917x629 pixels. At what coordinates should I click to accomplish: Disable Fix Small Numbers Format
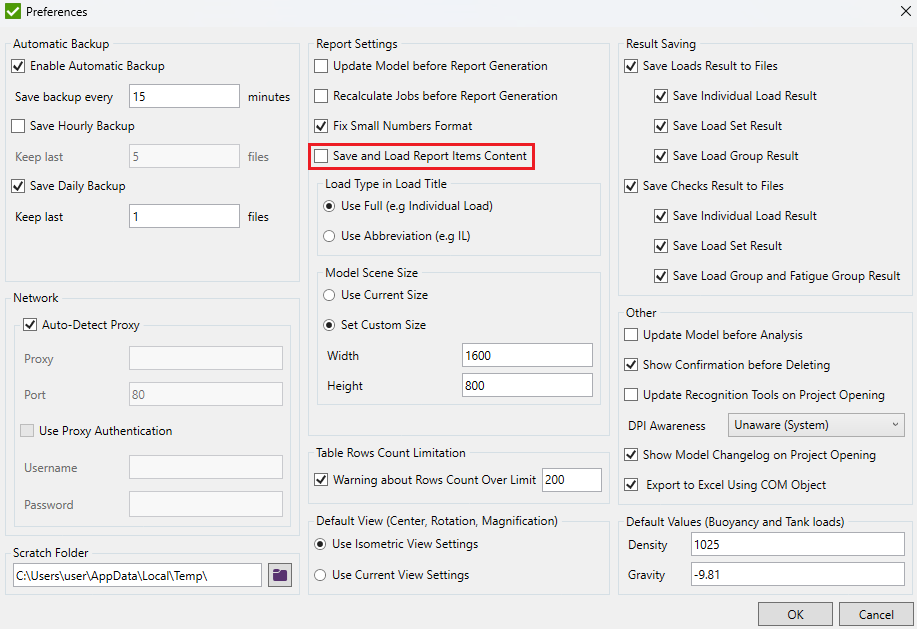tap(320, 126)
